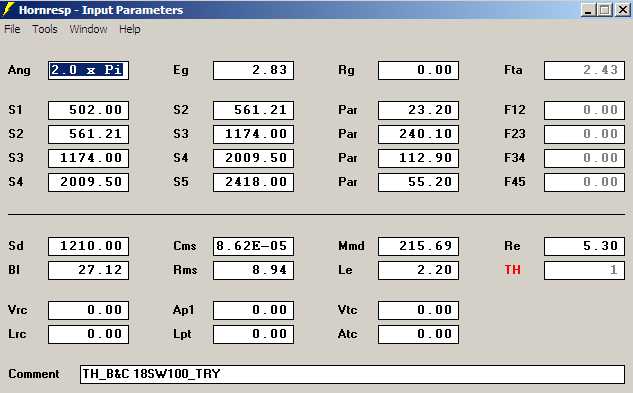
Task: Click the Comment label
Action: point(34,374)
